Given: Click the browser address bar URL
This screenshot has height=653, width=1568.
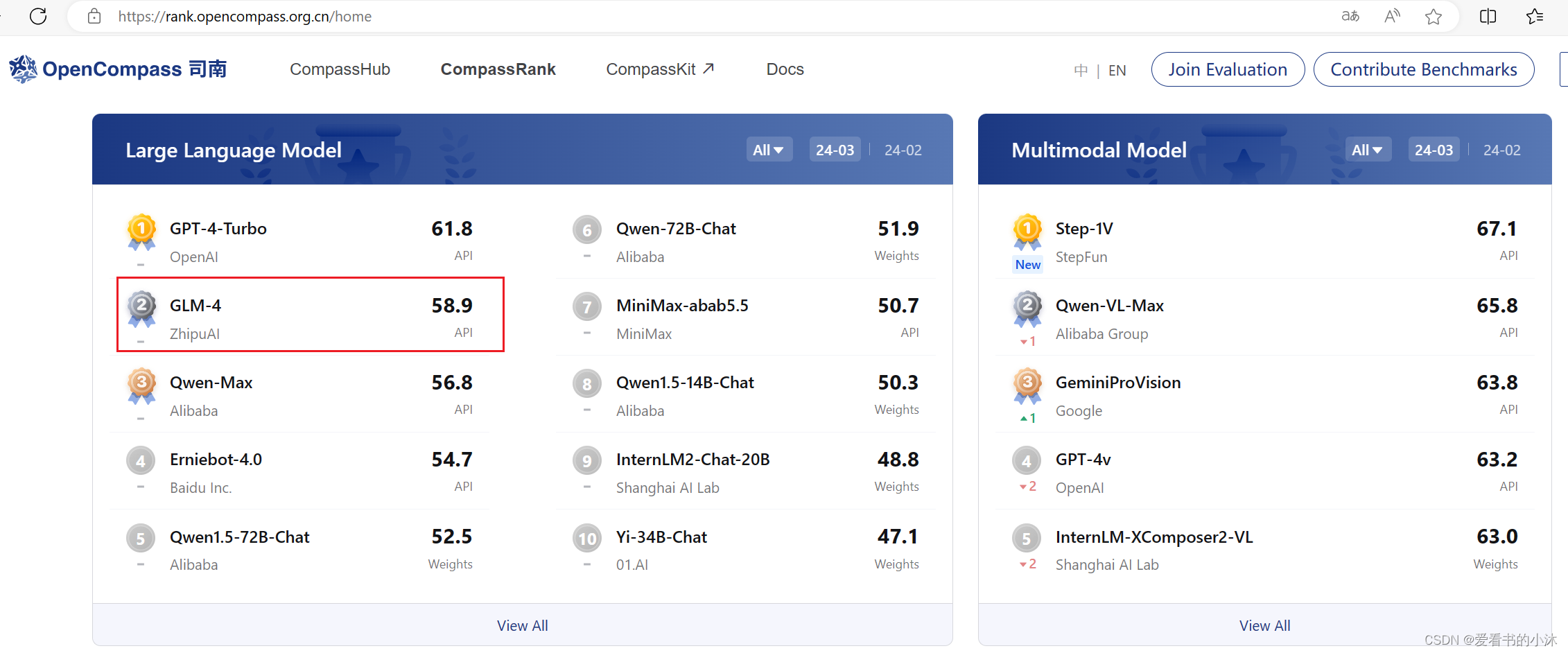Looking at the screenshot, I should pyautogui.click(x=245, y=16).
